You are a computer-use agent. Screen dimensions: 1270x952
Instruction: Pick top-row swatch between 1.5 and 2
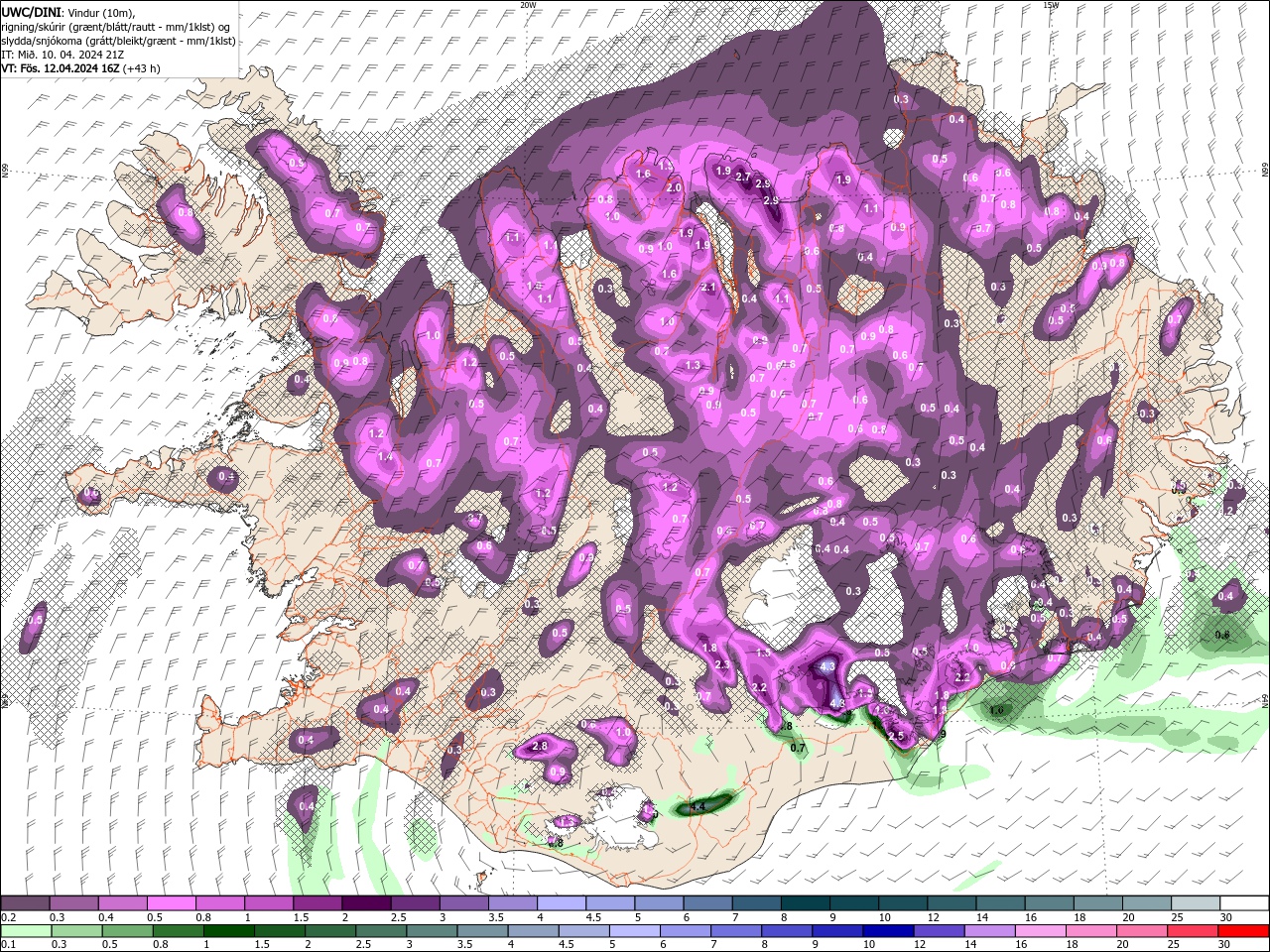point(317,903)
